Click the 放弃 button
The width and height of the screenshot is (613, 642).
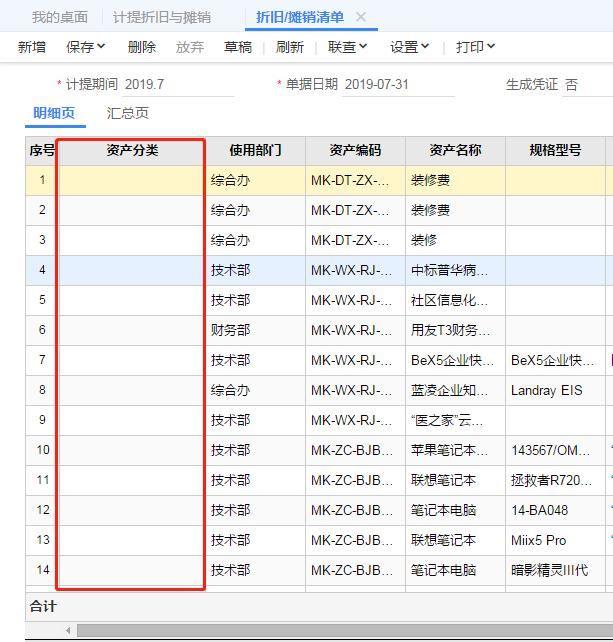[190, 47]
